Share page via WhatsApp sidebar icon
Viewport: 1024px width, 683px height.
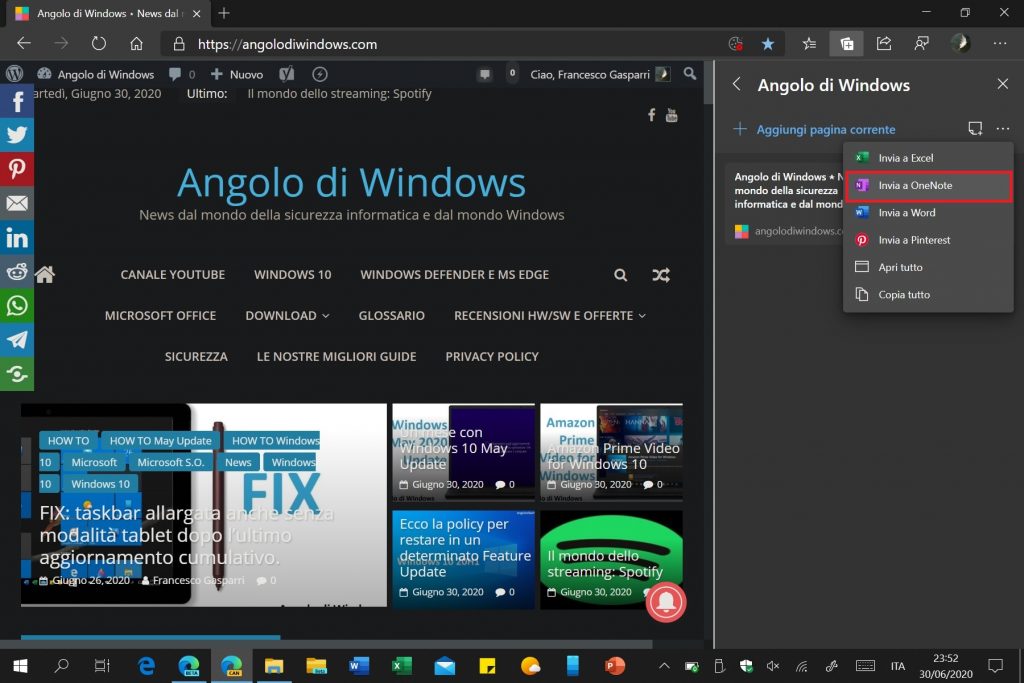pyautogui.click(x=17, y=305)
